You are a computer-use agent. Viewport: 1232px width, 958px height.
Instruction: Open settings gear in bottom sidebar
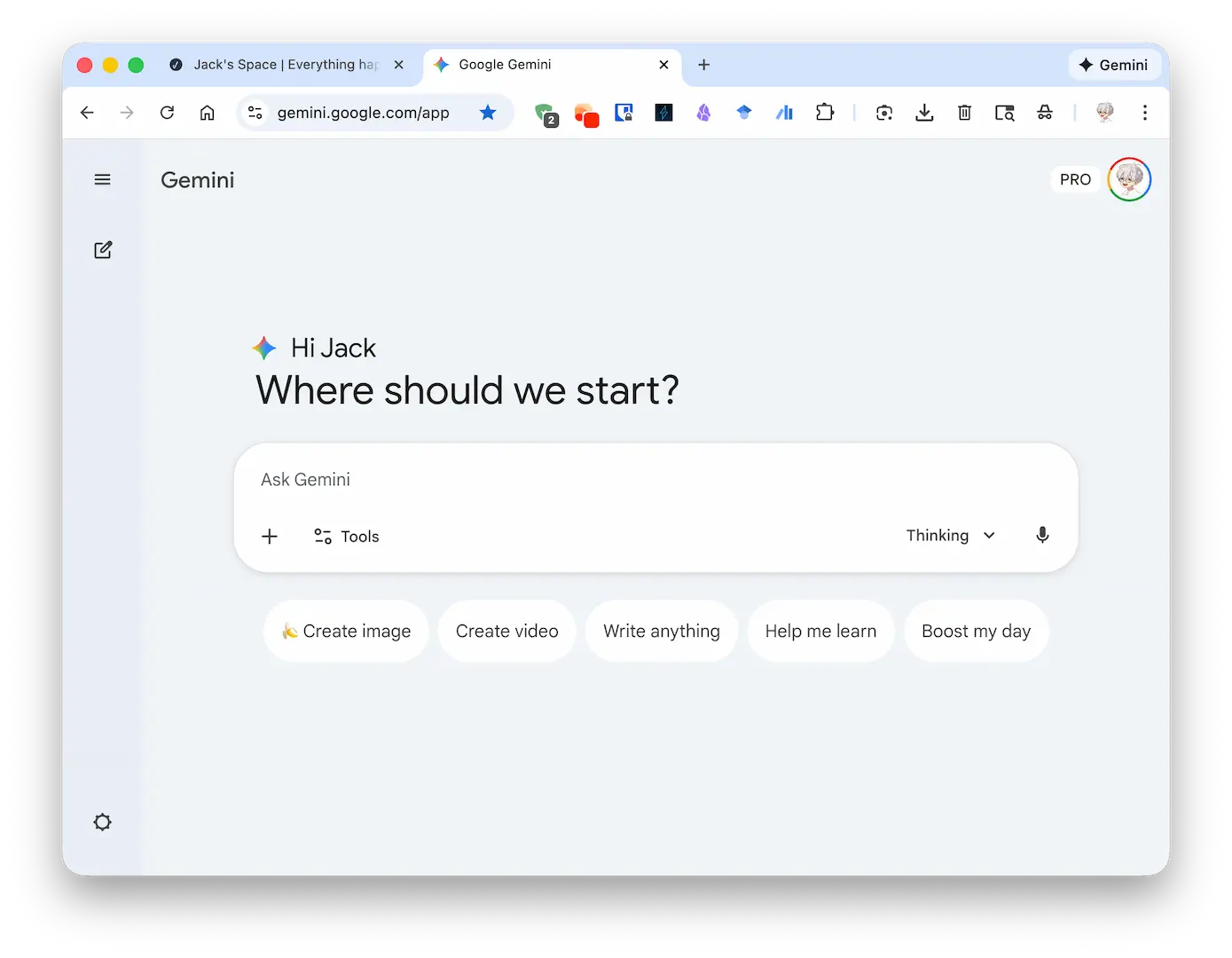103,822
